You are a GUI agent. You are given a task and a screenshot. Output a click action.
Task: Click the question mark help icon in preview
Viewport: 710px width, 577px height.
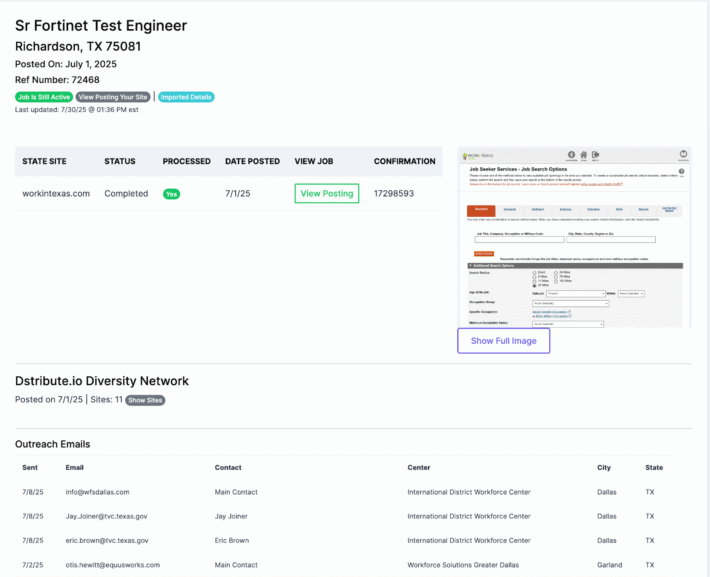(681, 171)
